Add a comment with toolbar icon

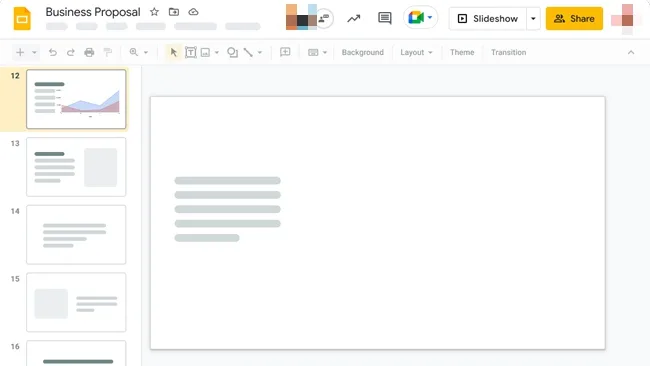pyautogui.click(x=285, y=52)
